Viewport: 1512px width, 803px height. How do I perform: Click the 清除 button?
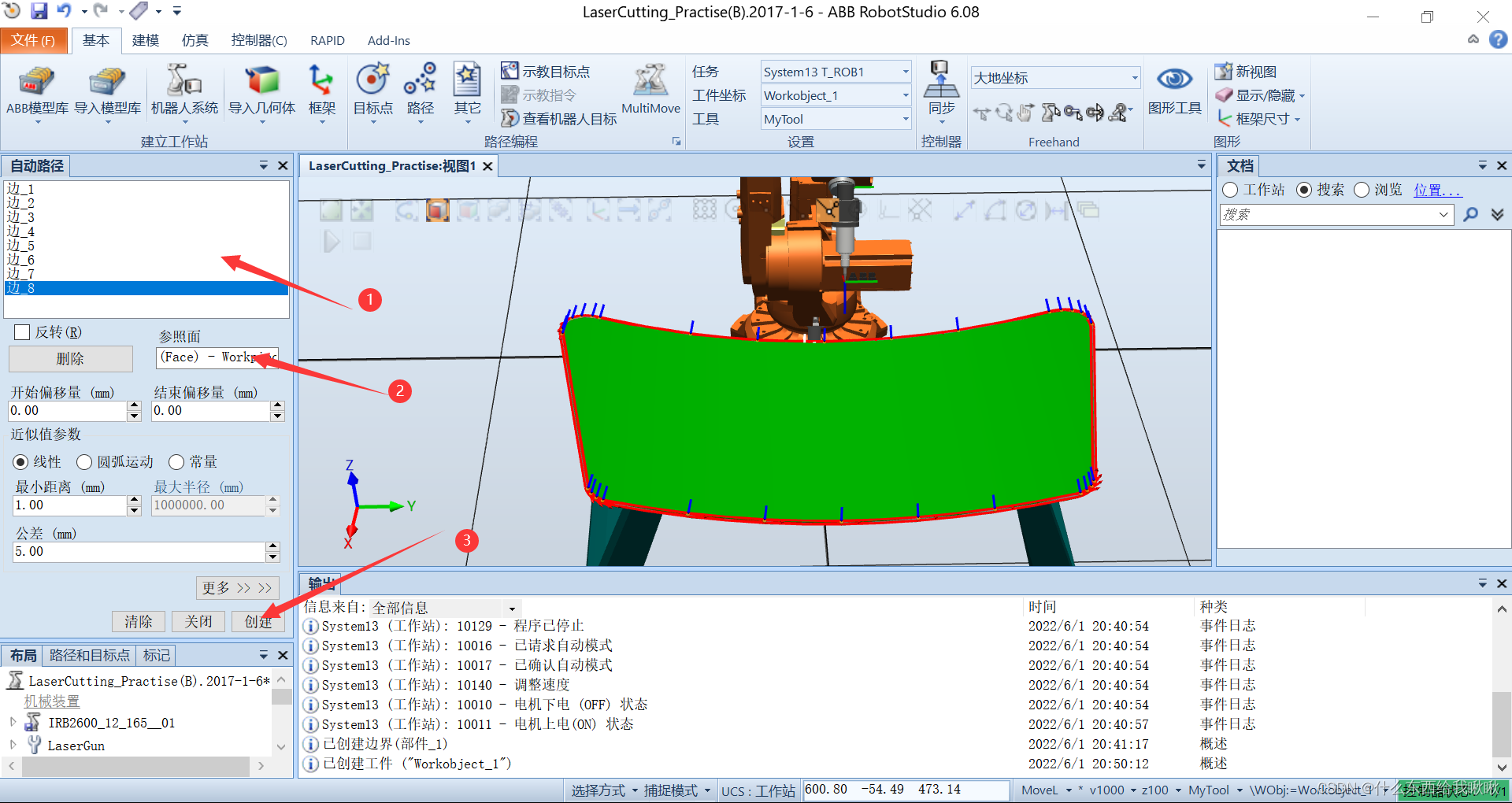click(x=138, y=621)
